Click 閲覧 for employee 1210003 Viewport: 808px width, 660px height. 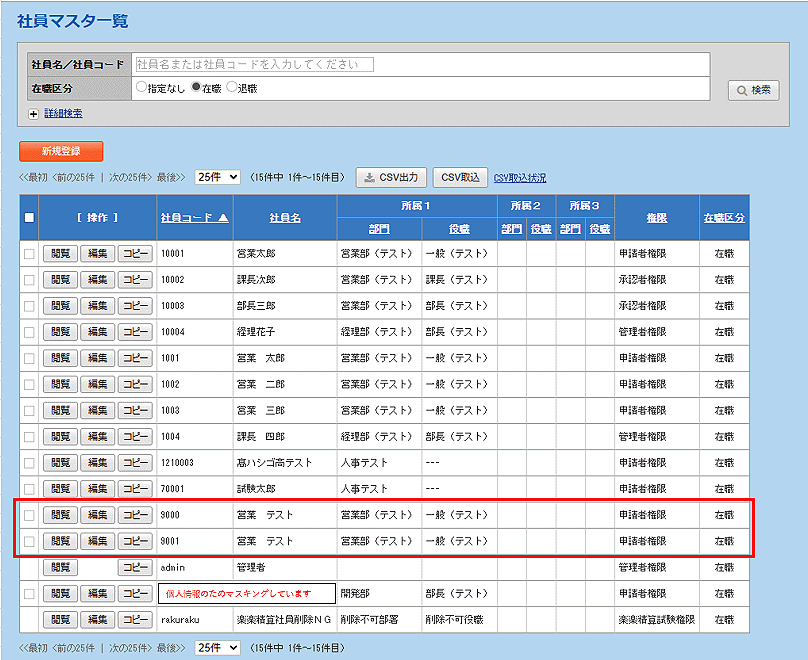tap(60, 463)
